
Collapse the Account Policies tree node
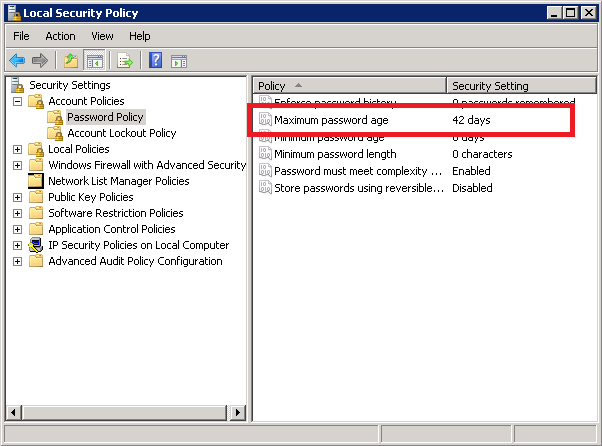(17, 101)
